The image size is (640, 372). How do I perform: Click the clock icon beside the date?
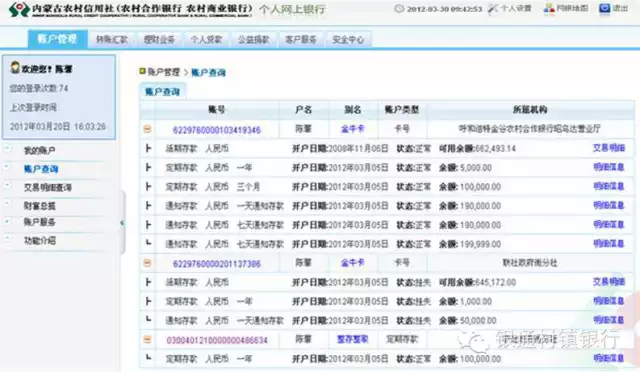(399, 9)
